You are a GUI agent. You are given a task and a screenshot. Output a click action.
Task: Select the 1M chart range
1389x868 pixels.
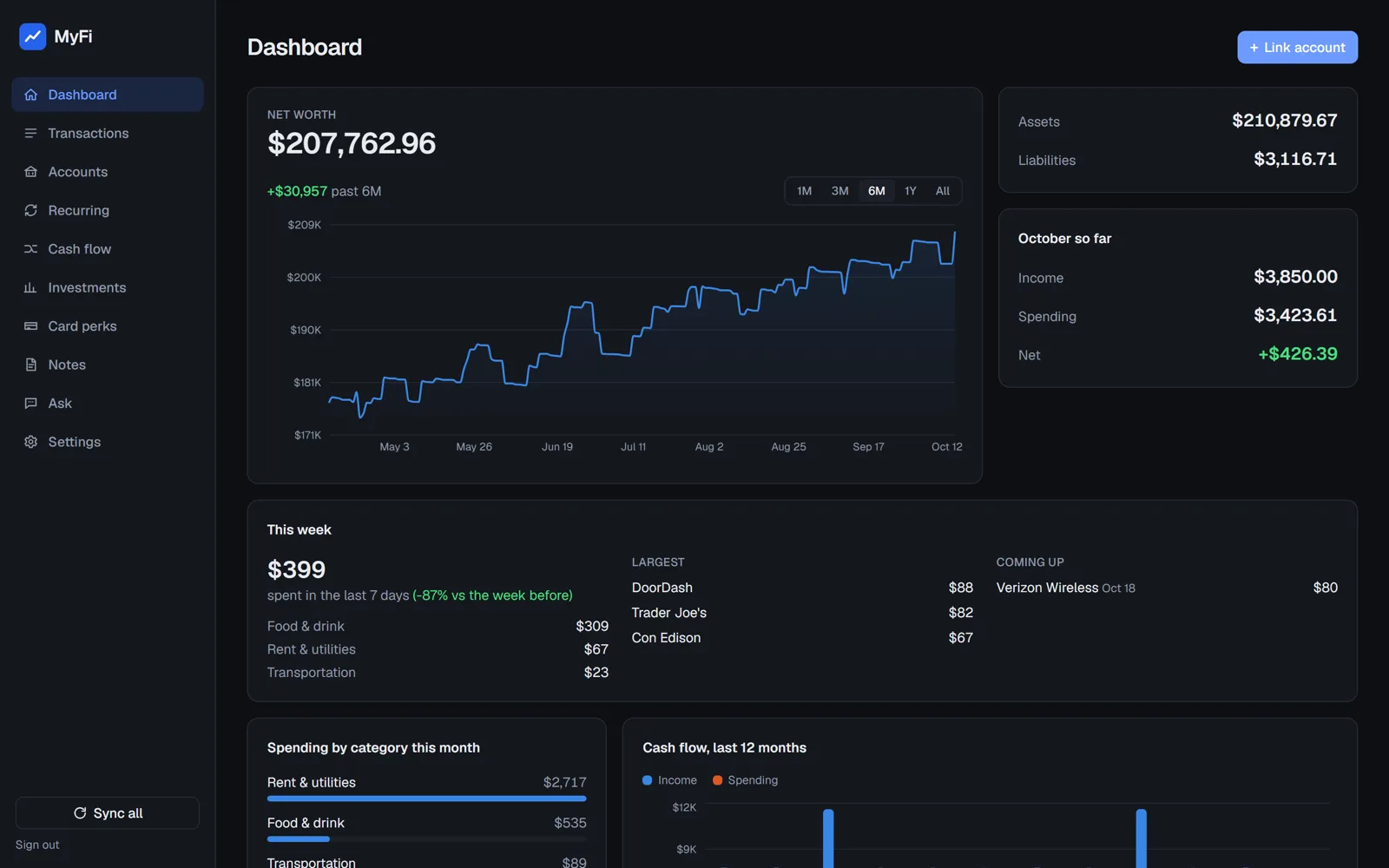(x=805, y=191)
